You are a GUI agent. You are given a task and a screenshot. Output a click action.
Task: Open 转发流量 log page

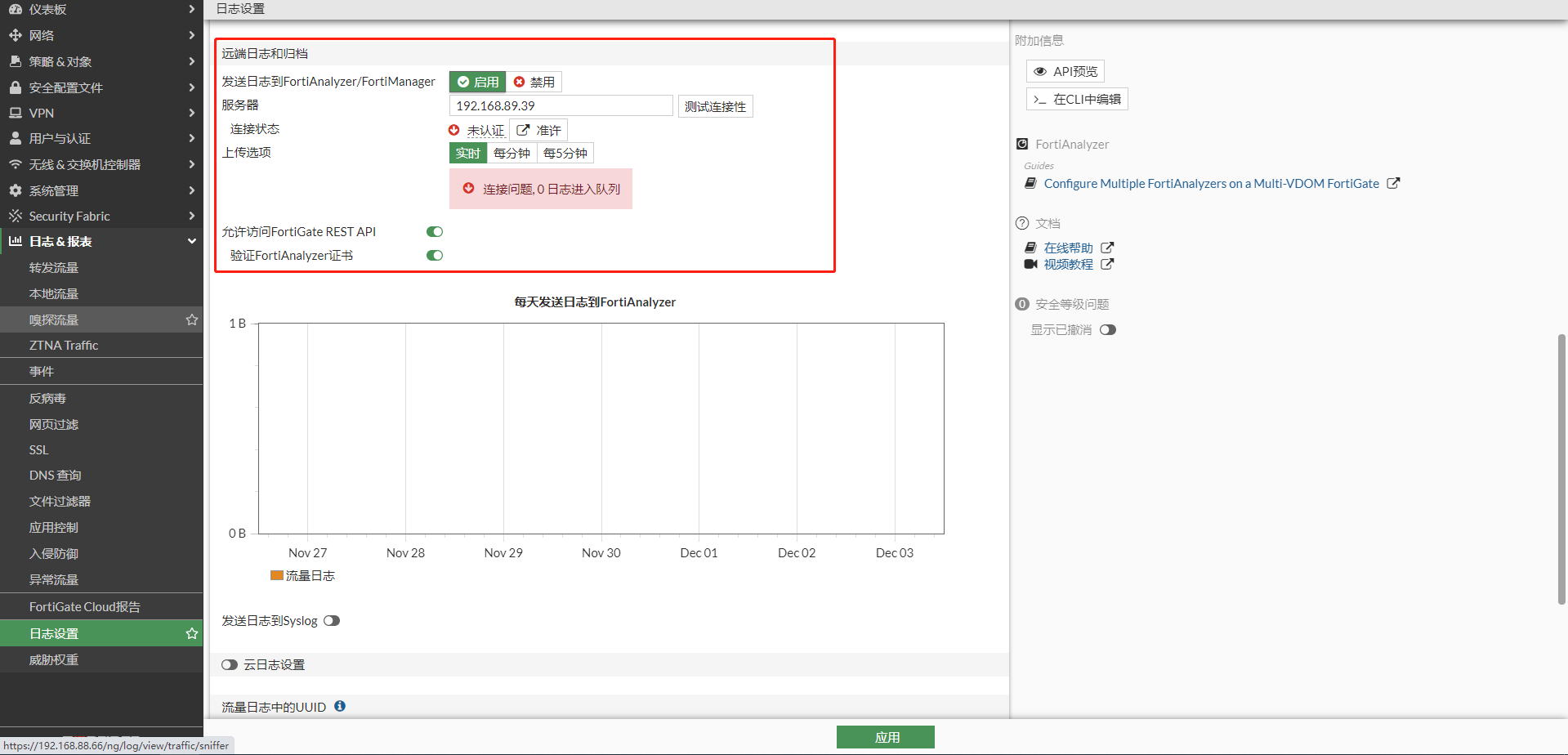54,267
